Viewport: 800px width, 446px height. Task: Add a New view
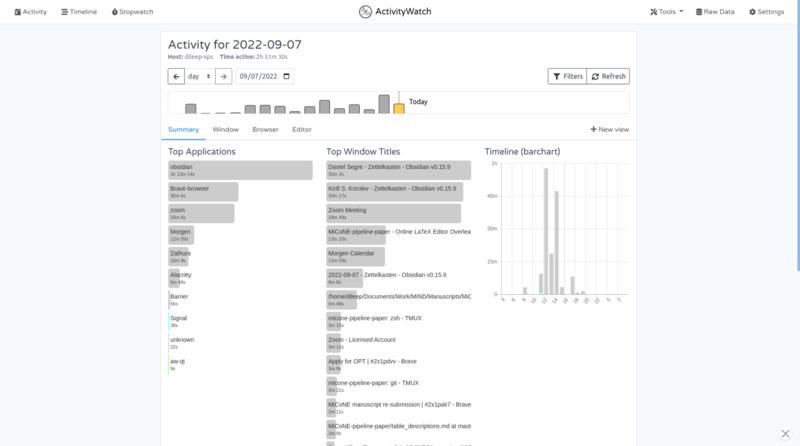coord(610,130)
